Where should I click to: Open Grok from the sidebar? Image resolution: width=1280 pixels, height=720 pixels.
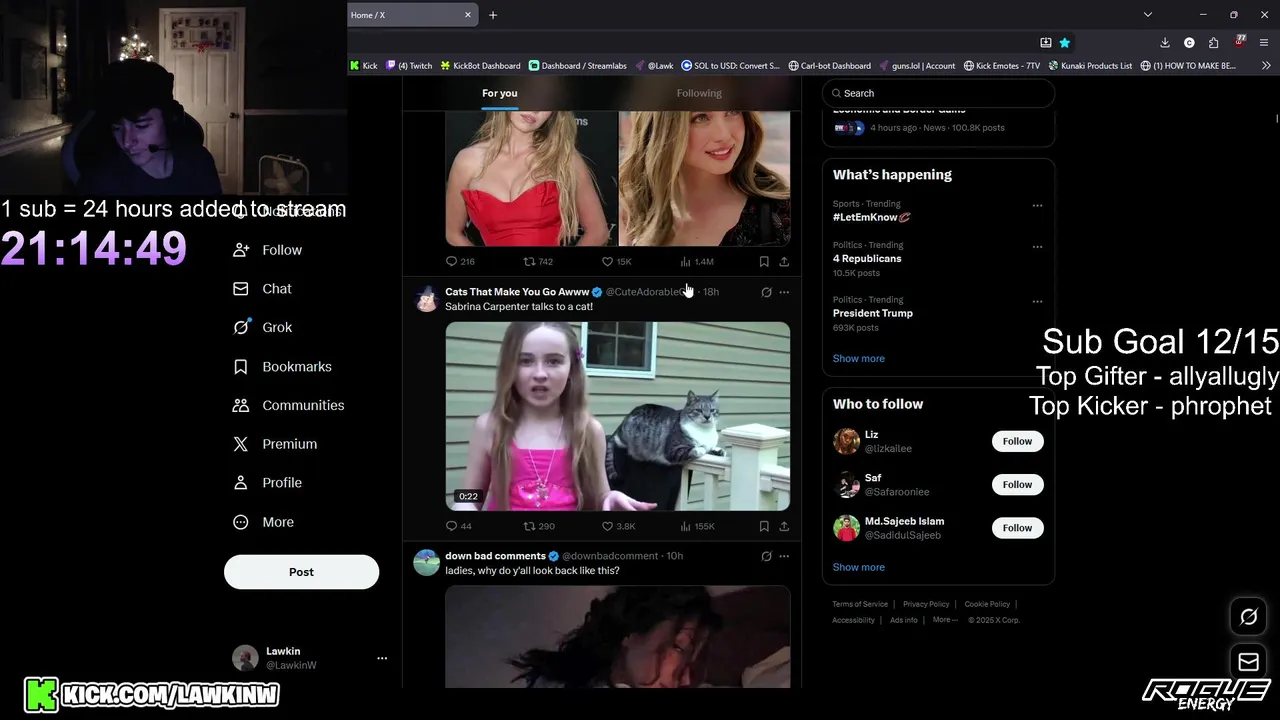point(262,327)
